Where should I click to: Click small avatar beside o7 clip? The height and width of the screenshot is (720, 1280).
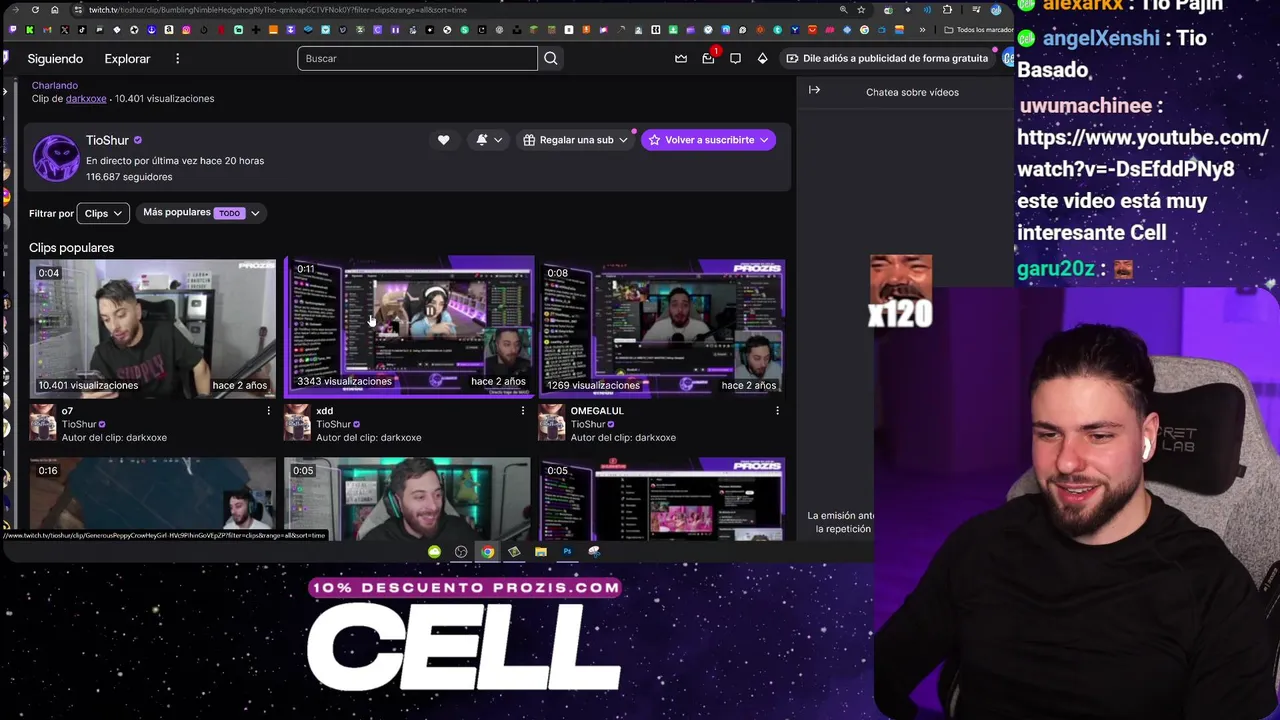43,422
